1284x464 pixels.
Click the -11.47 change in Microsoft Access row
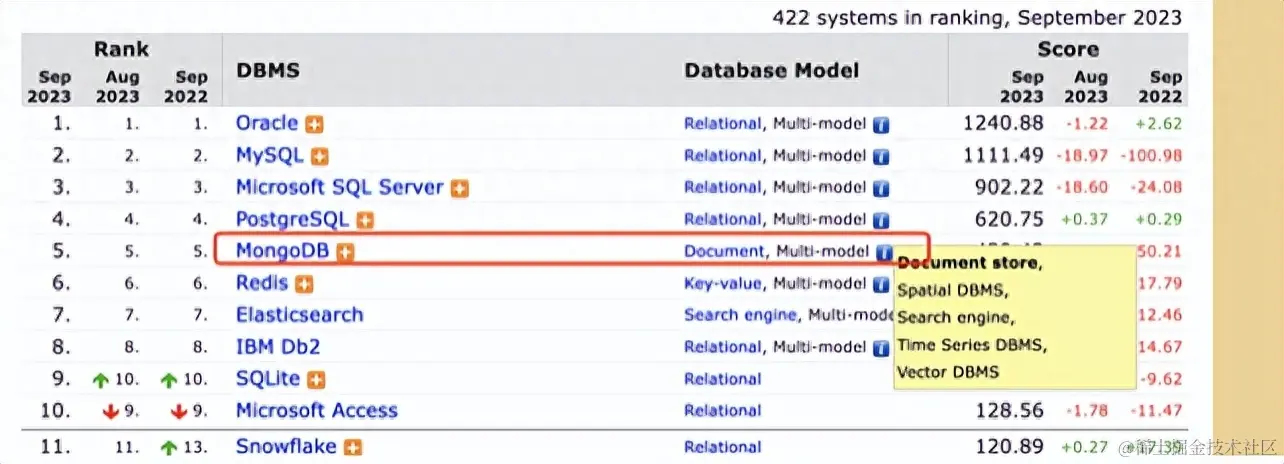(x=1156, y=411)
